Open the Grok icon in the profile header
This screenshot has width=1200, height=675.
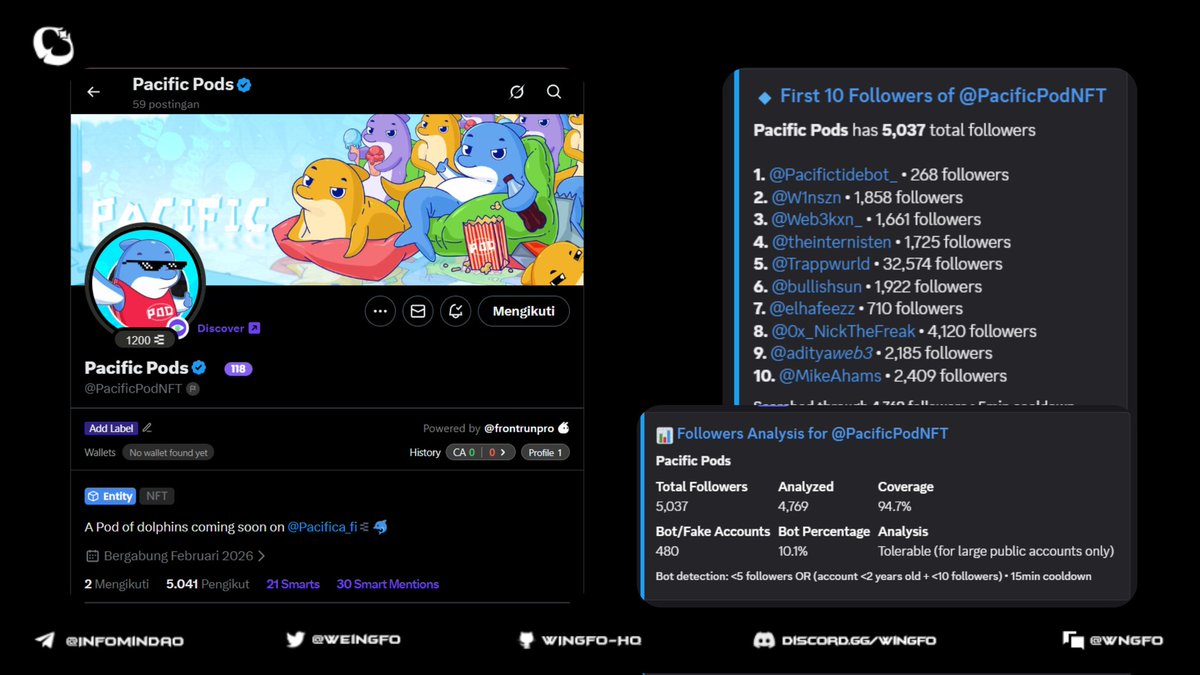pyautogui.click(x=517, y=92)
